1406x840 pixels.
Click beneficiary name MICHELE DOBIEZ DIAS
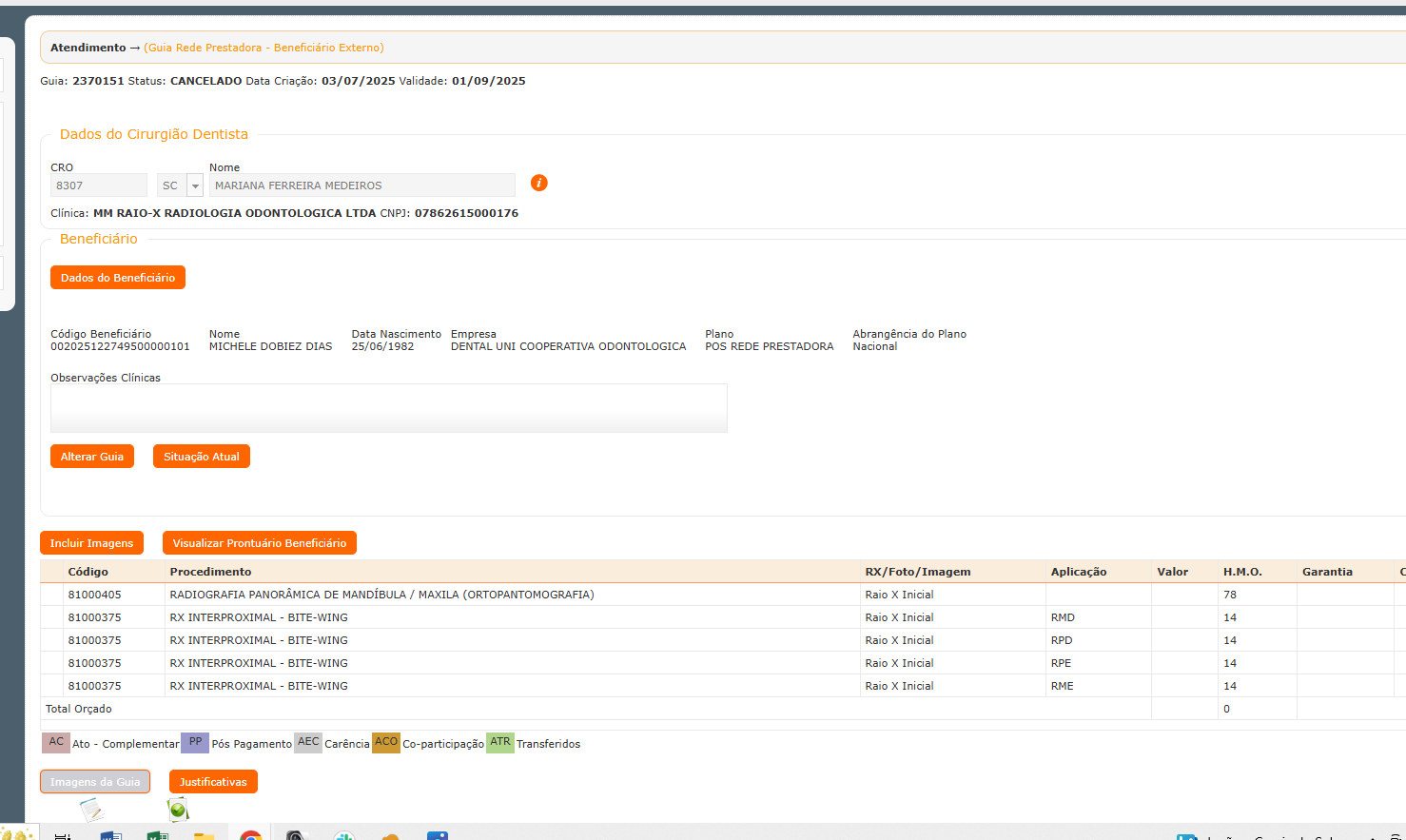[x=271, y=346]
